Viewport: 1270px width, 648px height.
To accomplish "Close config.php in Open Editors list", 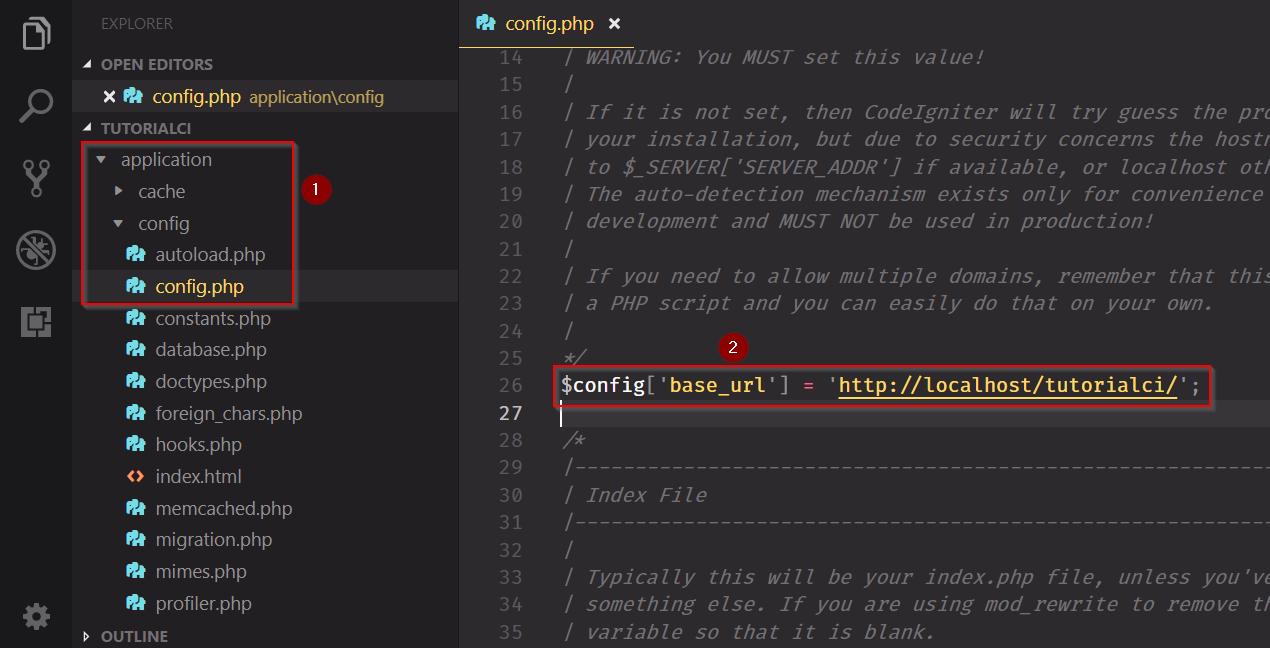I will [110, 96].
